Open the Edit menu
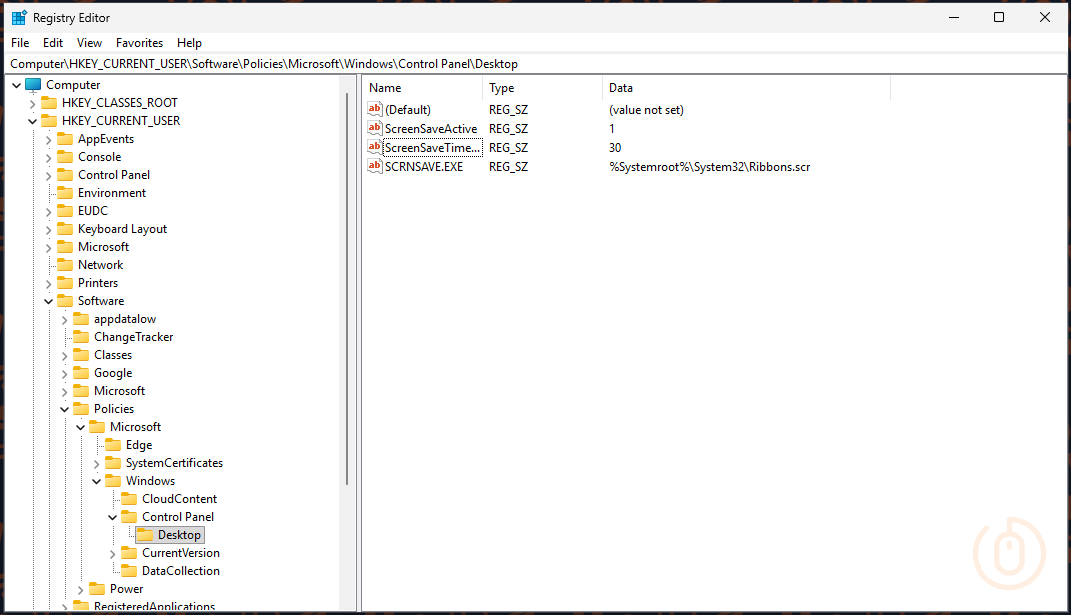1071x615 pixels. (52, 42)
